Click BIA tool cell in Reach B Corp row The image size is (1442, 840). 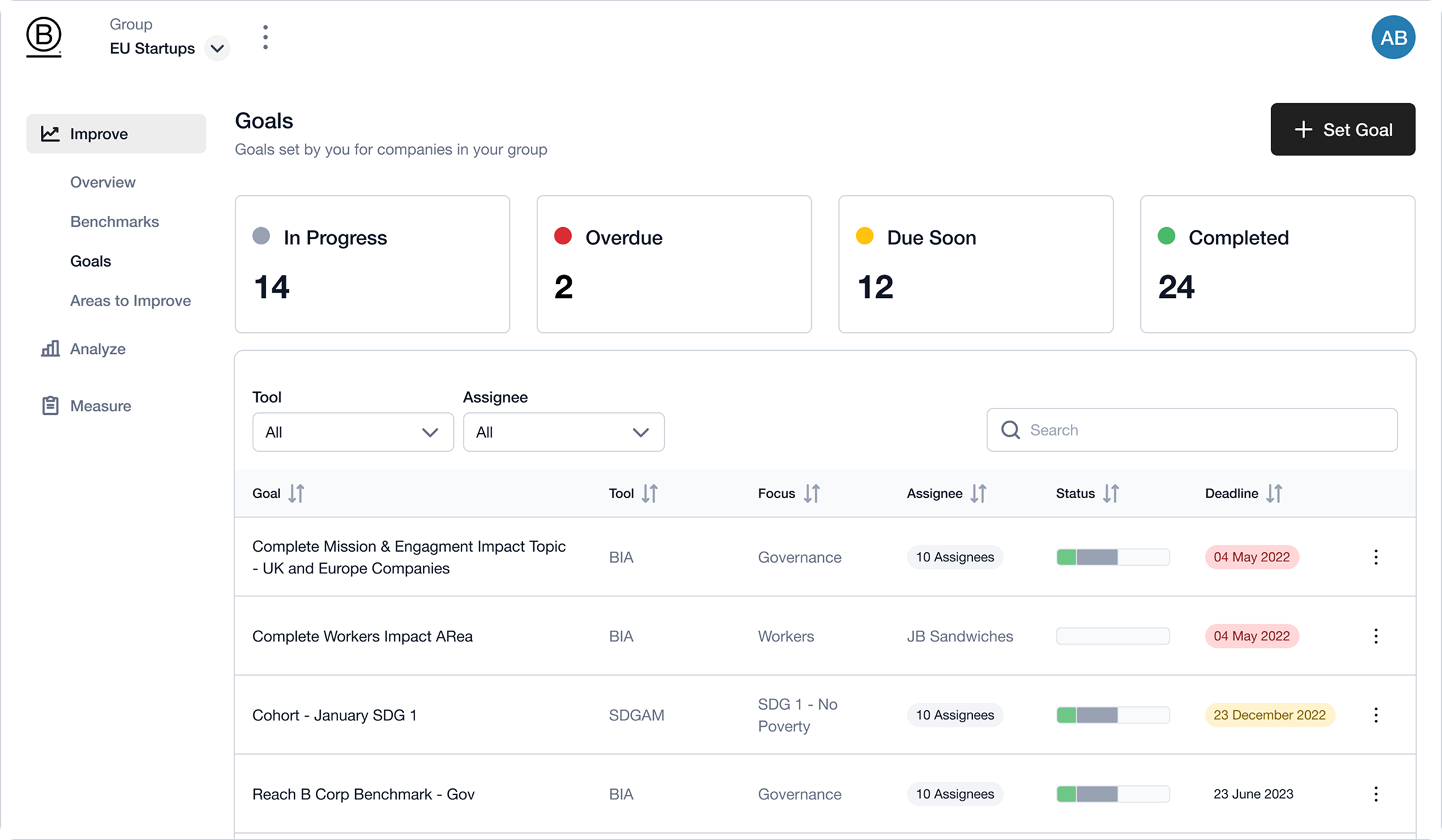(621, 794)
